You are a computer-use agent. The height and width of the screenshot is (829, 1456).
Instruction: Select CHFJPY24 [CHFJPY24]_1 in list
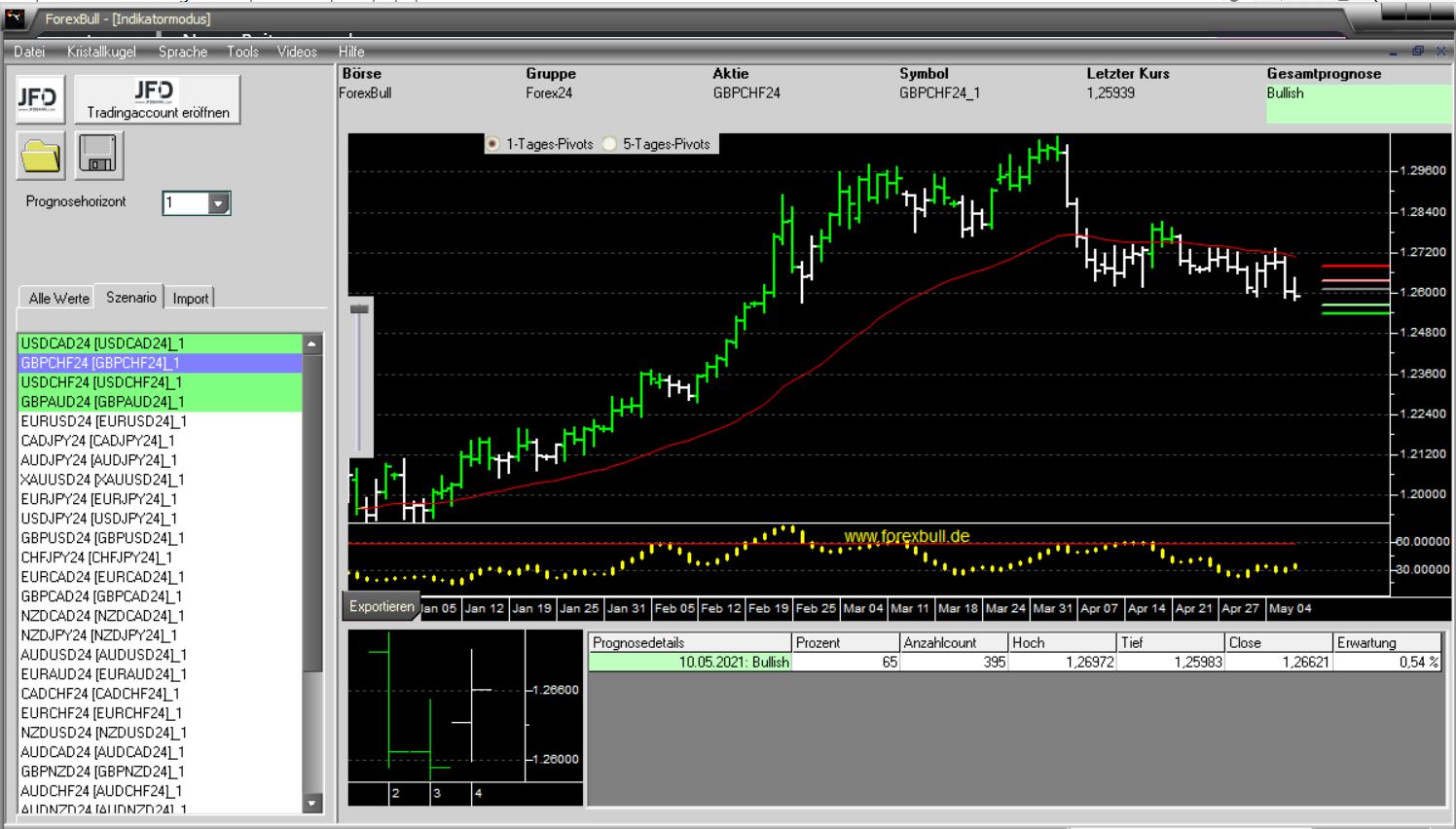(x=161, y=558)
